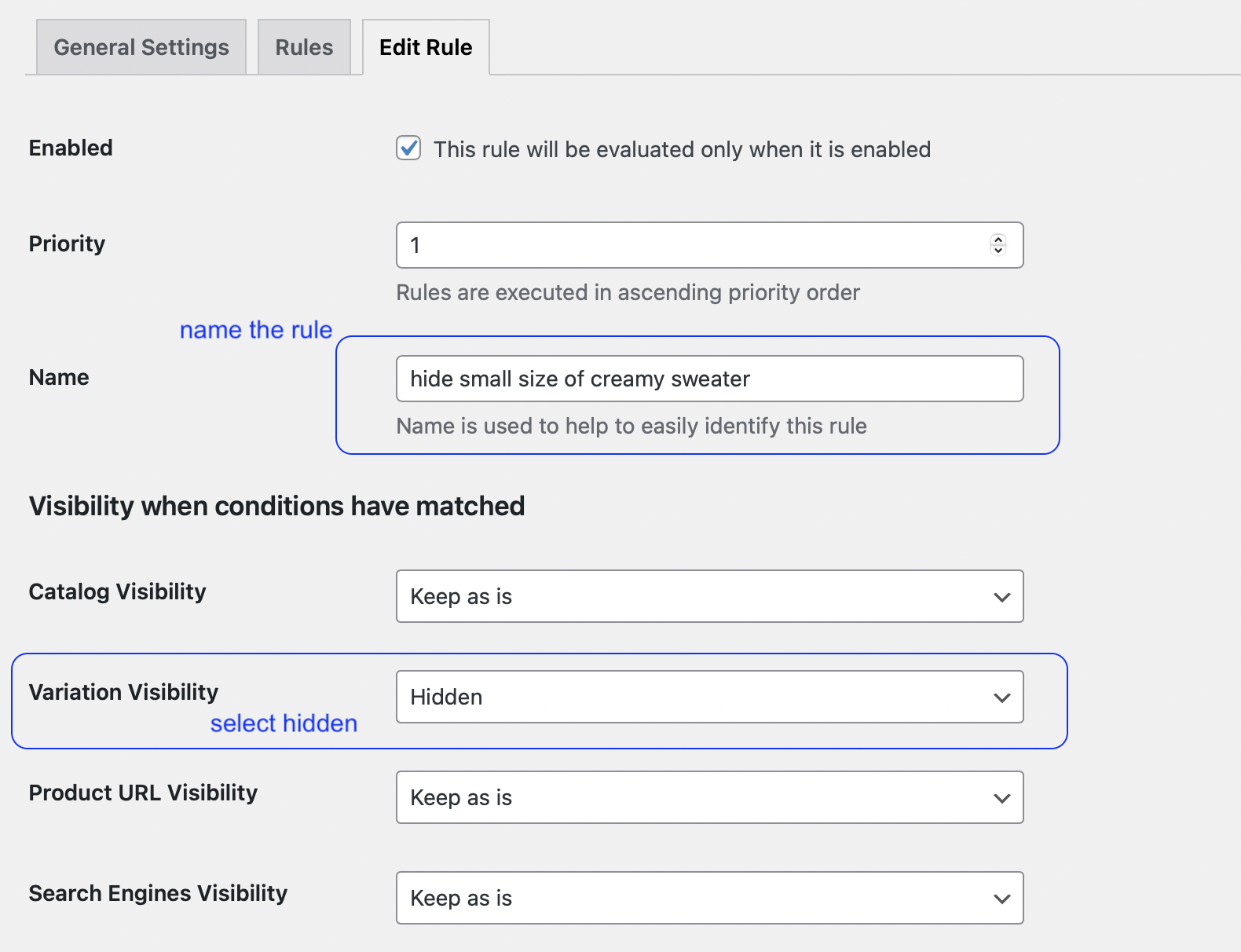
Task: Expand the Variation Visibility dropdown showing Hidden
Action: click(x=709, y=697)
